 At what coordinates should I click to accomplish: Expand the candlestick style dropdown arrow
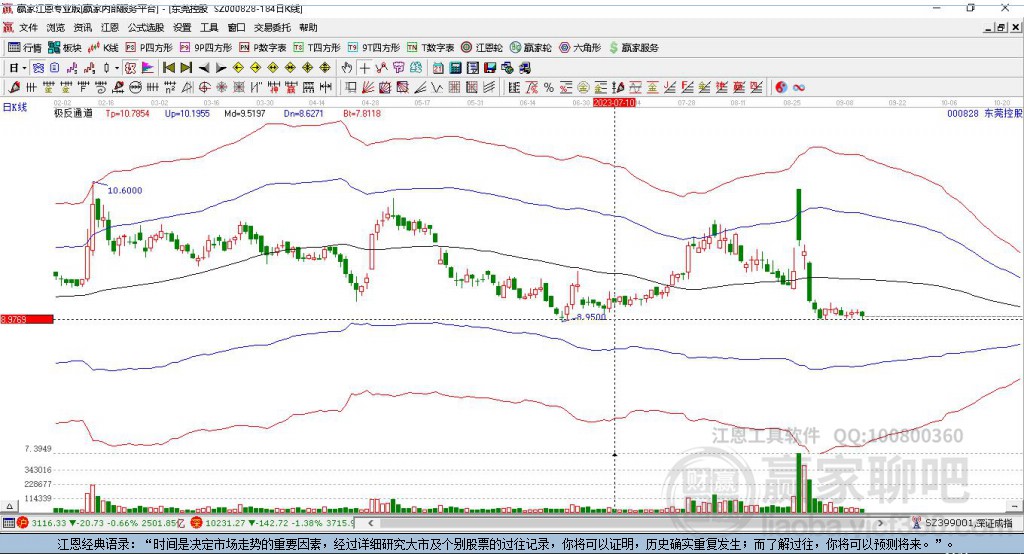coord(117,68)
